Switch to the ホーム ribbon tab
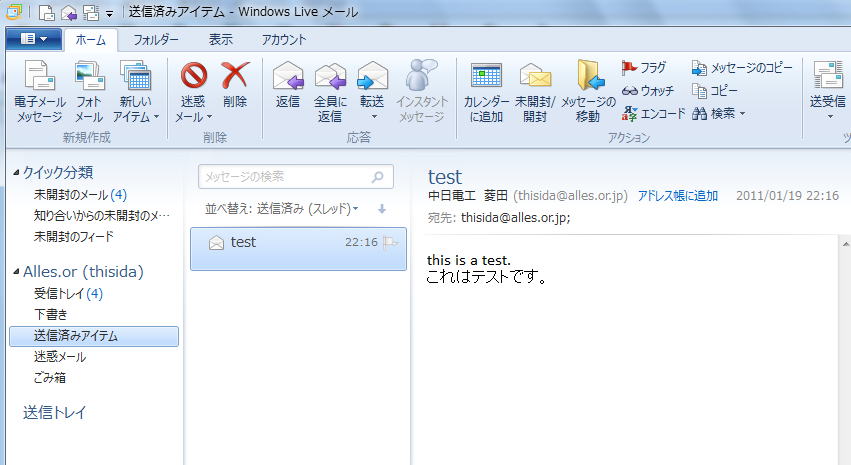 pyautogui.click(x=91, y=40)
